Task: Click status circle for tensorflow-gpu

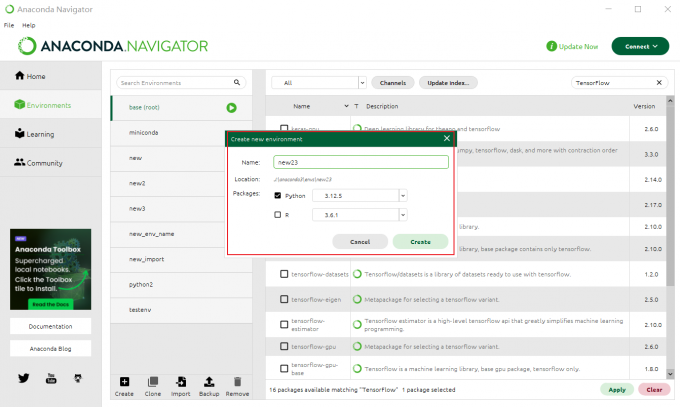Action: pyautogui.click(x=357, y=346)
